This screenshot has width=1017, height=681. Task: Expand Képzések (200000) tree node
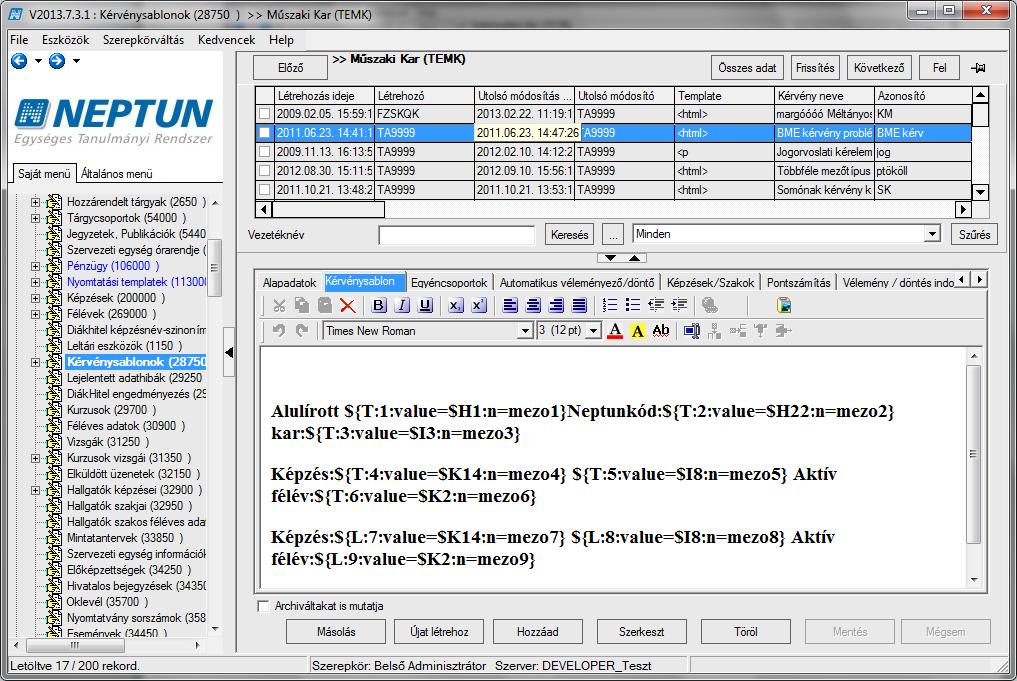coord(36,298)
